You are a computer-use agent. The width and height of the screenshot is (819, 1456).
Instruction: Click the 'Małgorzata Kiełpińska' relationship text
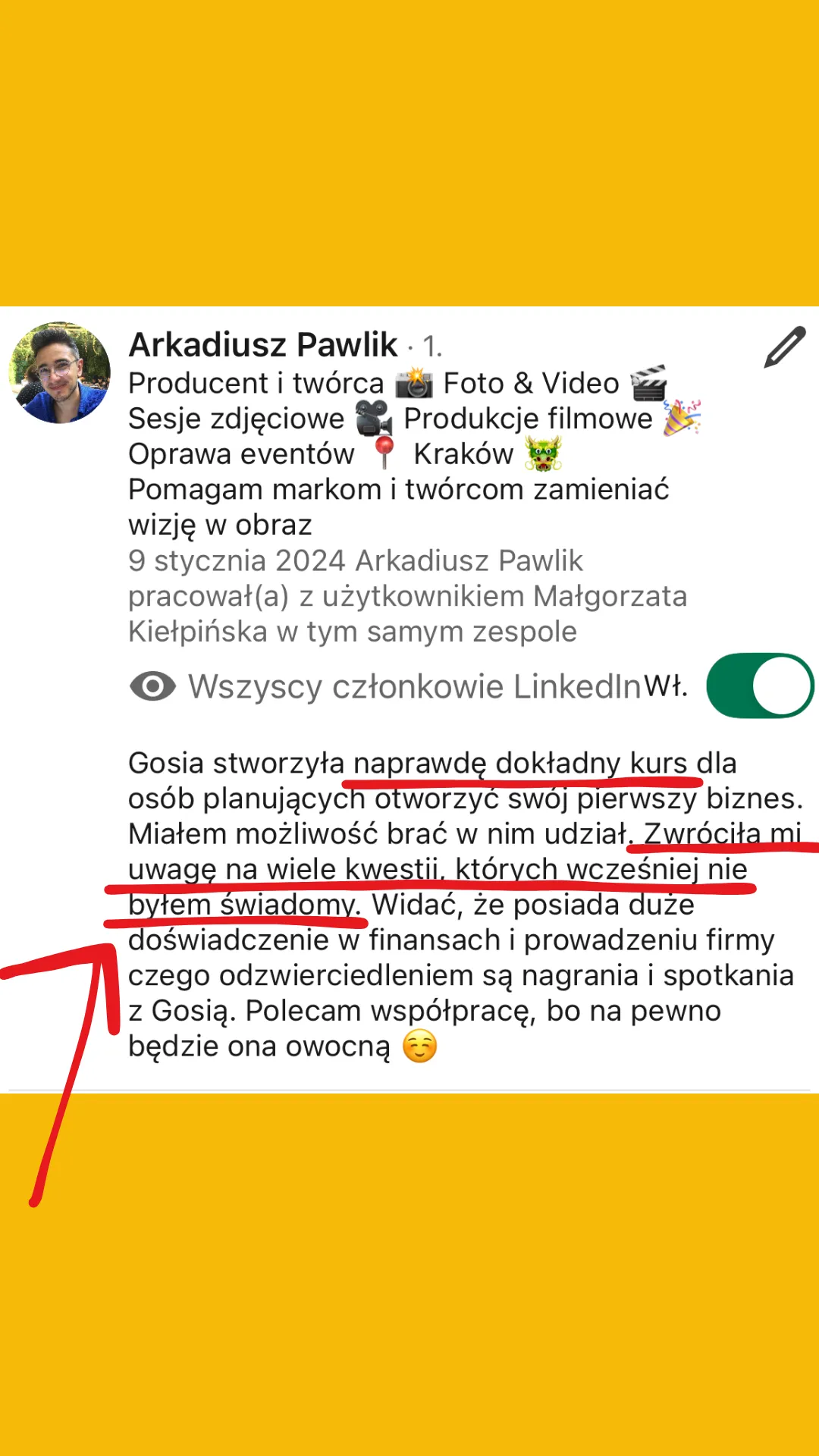pyautogui.click(x=407, y=613)
